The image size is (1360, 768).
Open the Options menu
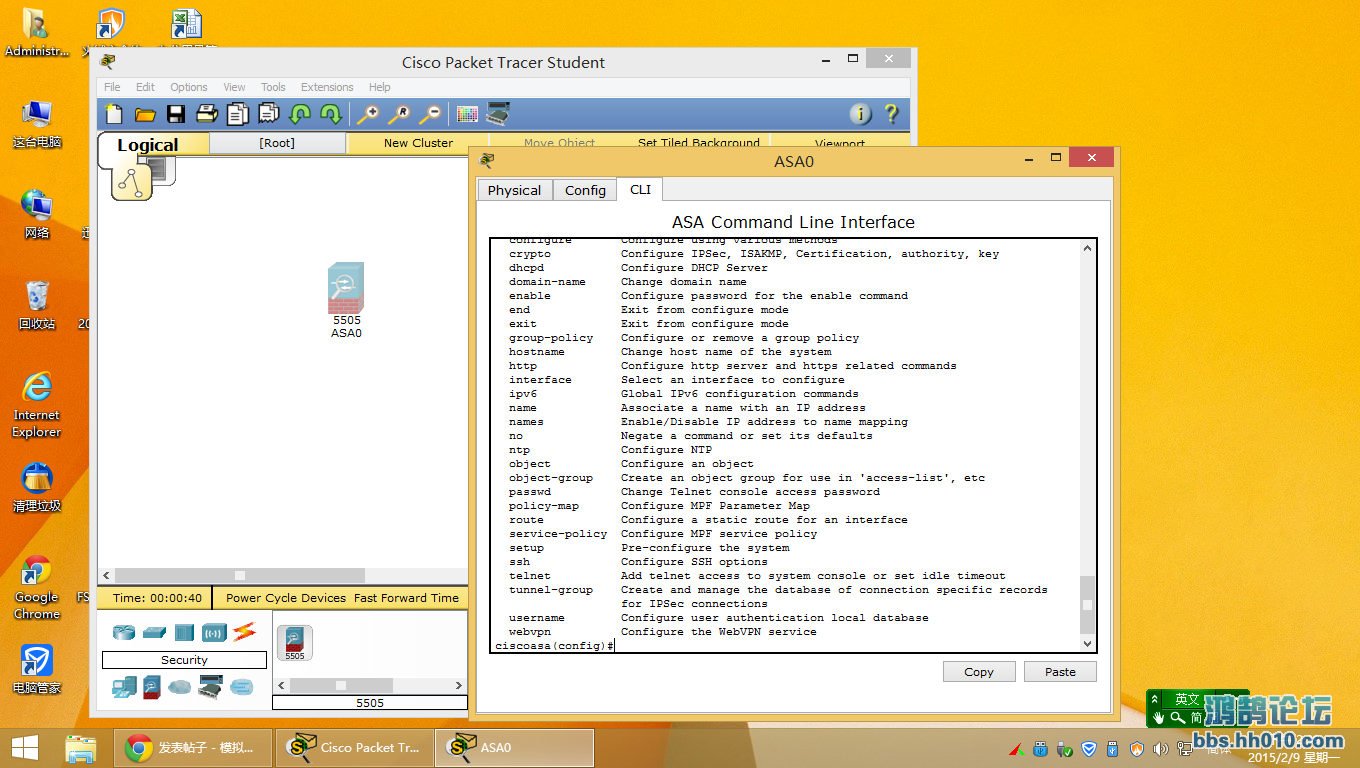click(x=189, y=87)
